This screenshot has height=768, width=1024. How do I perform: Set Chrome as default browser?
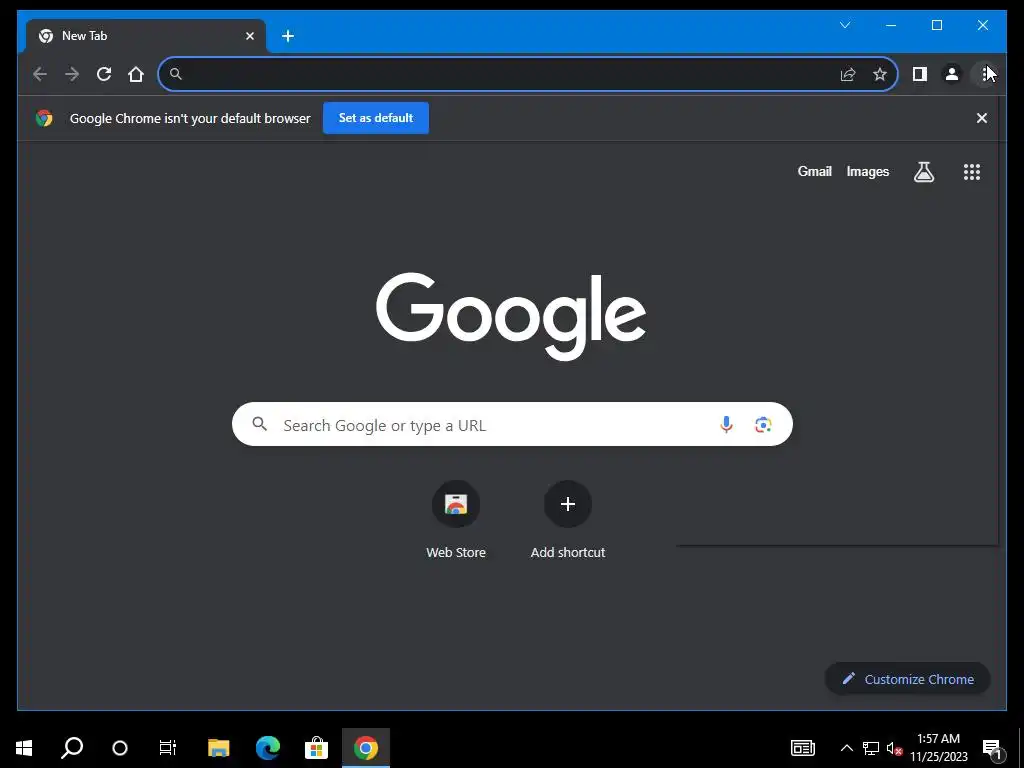point(376,118)
